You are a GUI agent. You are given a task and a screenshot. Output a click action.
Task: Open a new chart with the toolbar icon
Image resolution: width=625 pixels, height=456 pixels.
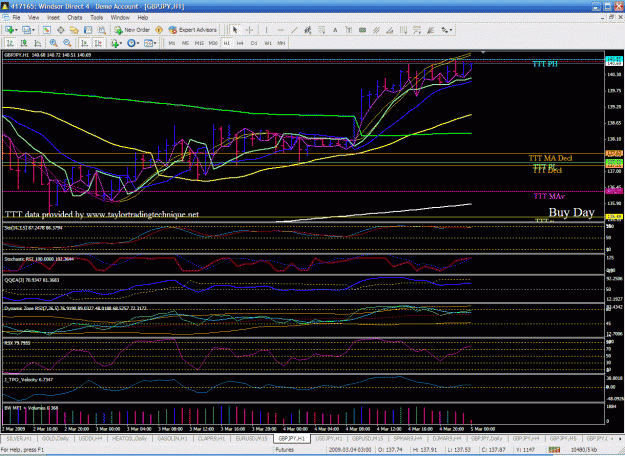[x=9, y=30]
